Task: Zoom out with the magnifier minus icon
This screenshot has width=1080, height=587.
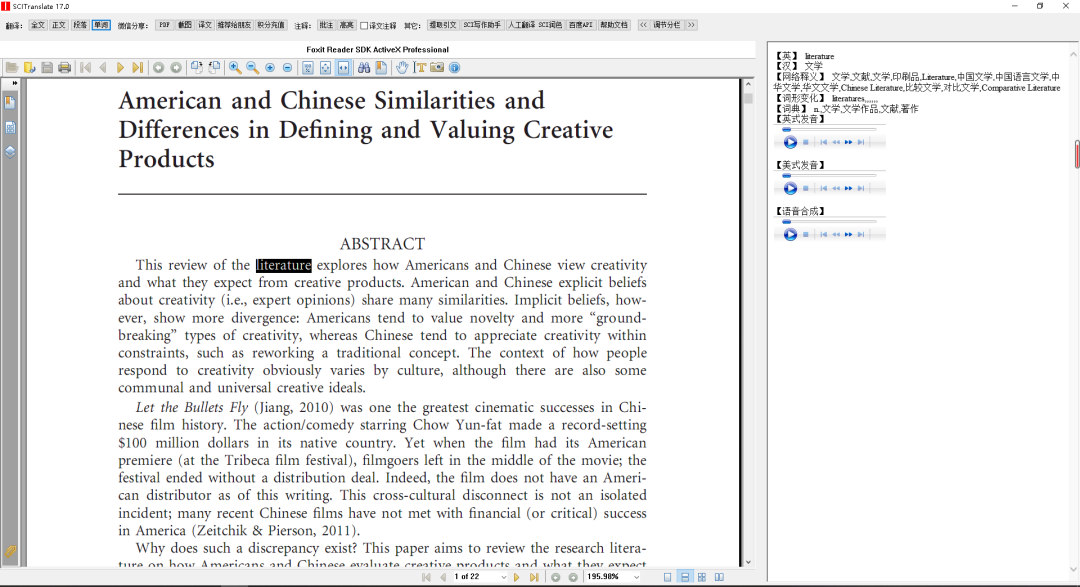Action: pyautogui.click(x=253, y=68)
